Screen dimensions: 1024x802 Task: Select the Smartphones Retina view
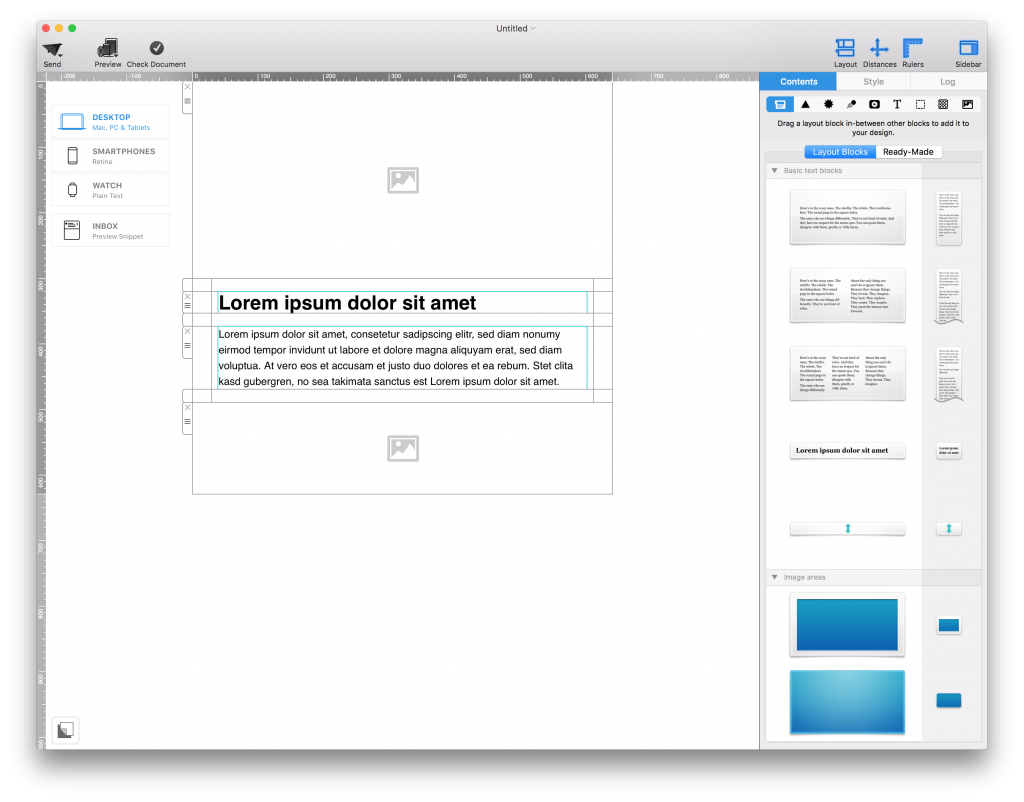(x=110, y=155)
